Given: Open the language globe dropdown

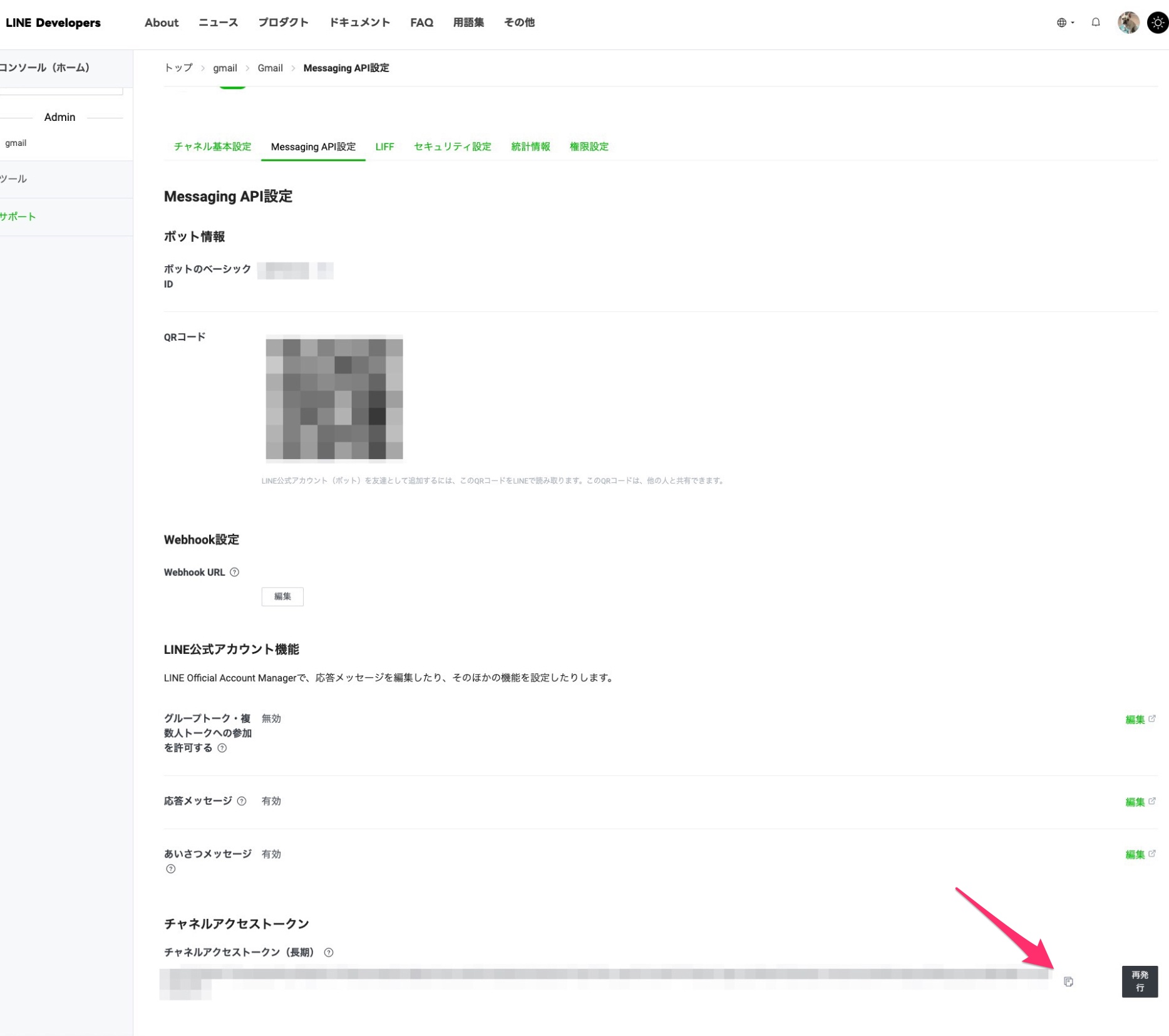Looking at the screenshot, I should [x=1064, y=23].
